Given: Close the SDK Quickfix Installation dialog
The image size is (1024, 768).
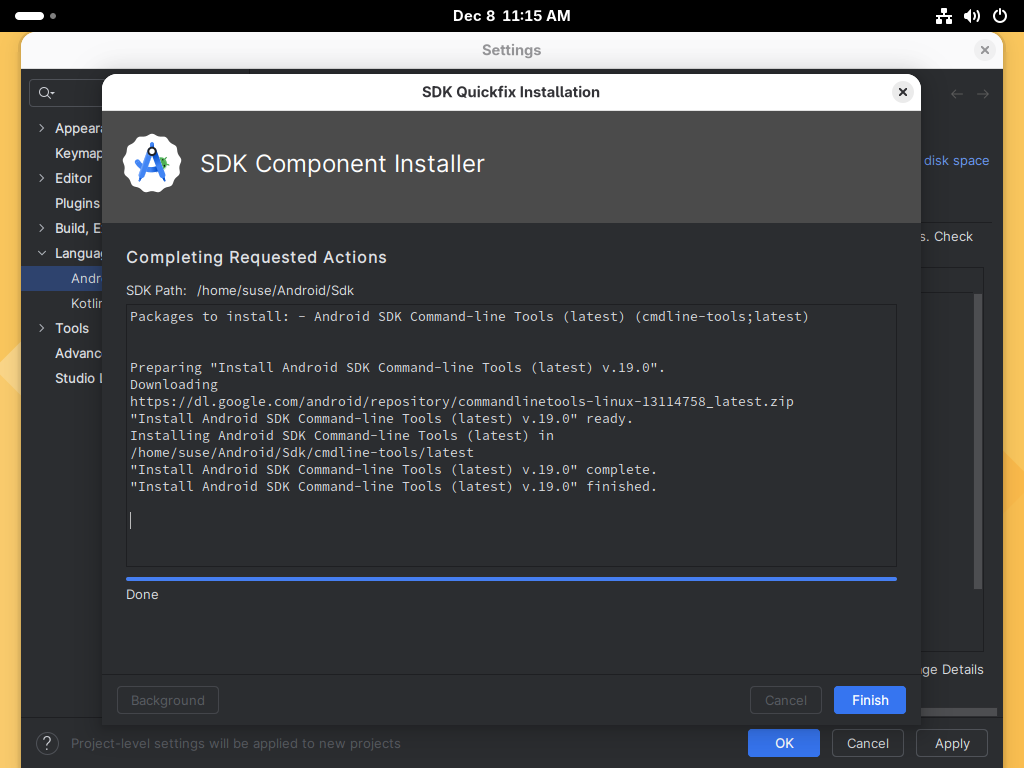Looking at the screenshot, I should click(903, 92).
